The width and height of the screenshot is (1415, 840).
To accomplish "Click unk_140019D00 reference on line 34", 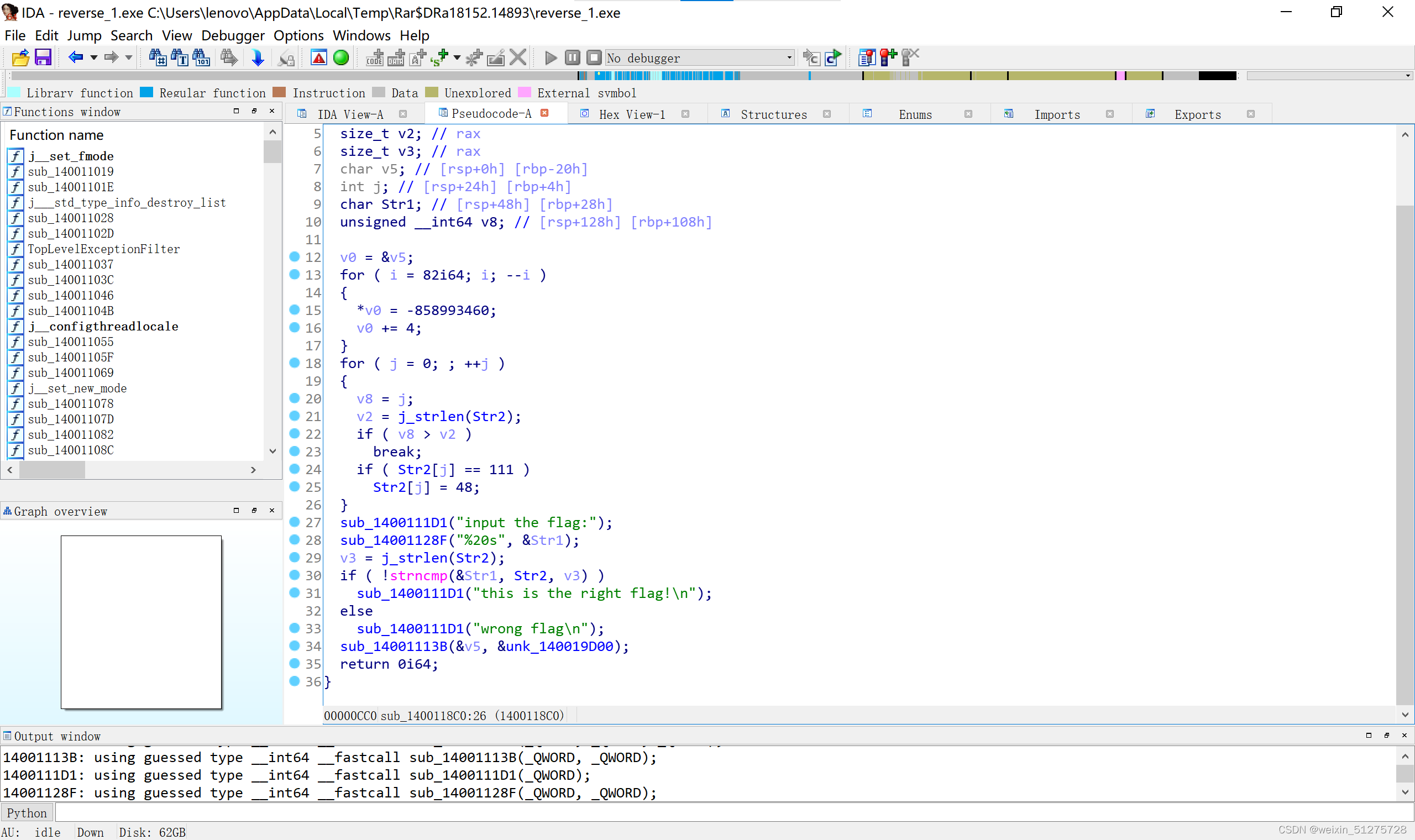I will point(559,647).
